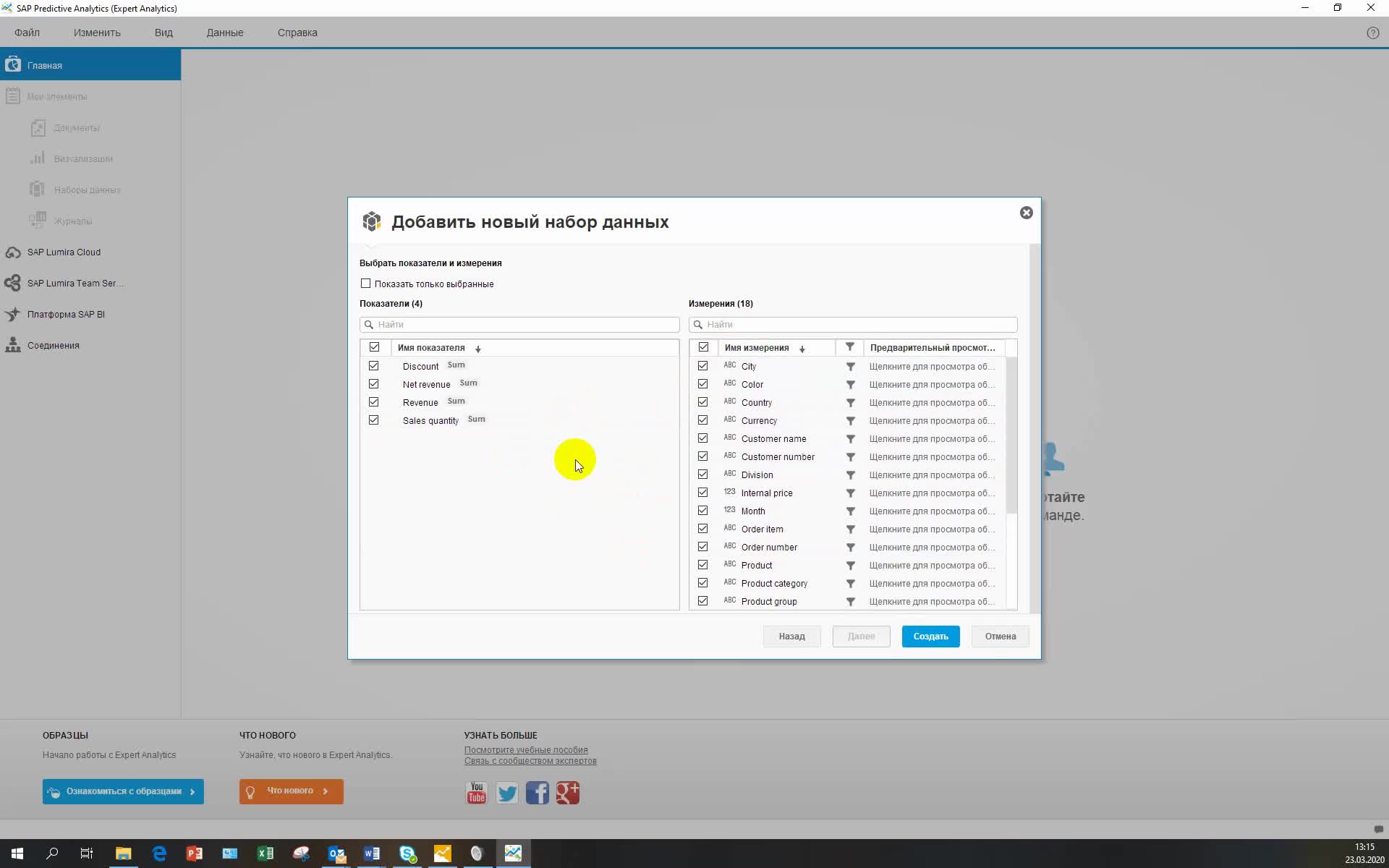
Task: Click the Создать button
Action: coord(930,637)
